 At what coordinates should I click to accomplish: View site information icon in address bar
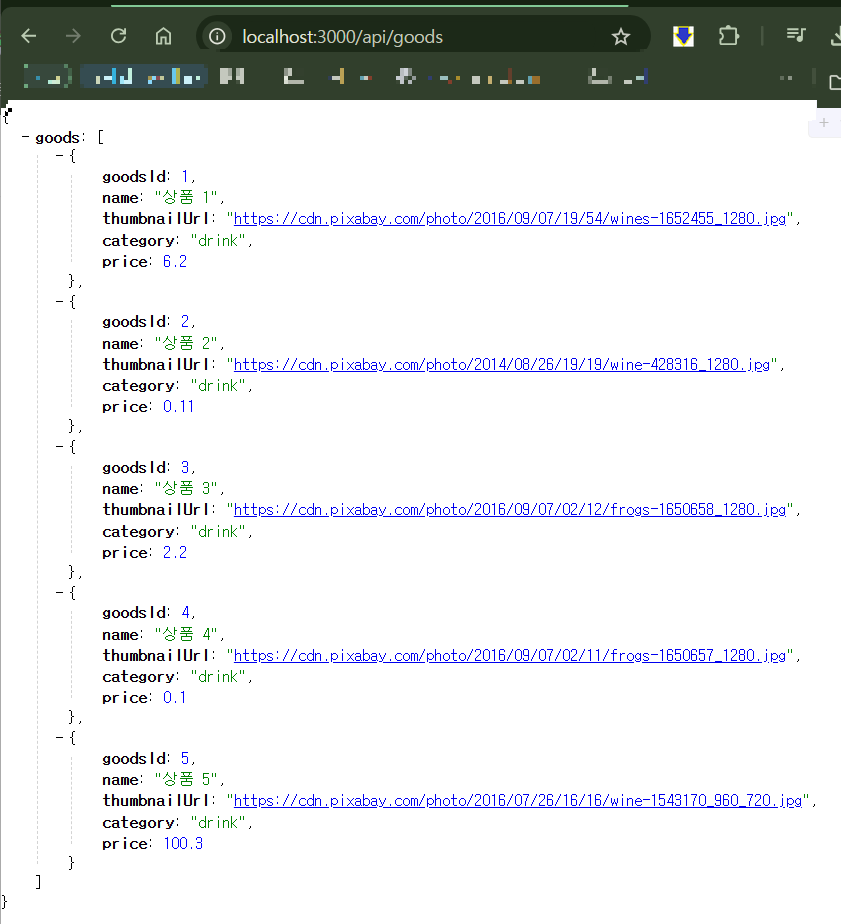pyautogui.click(x=217, y=37)
